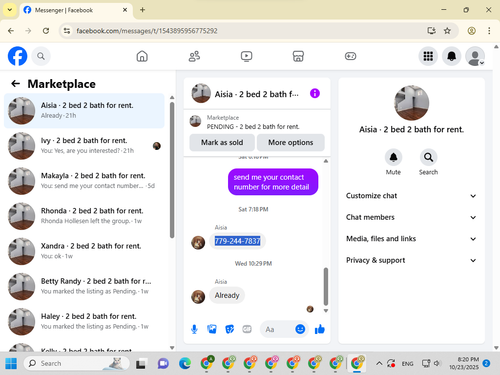The width and height of the screenshot is (500, 375).
Task: Open Makayla conversation in list
Action: (84, 181)
